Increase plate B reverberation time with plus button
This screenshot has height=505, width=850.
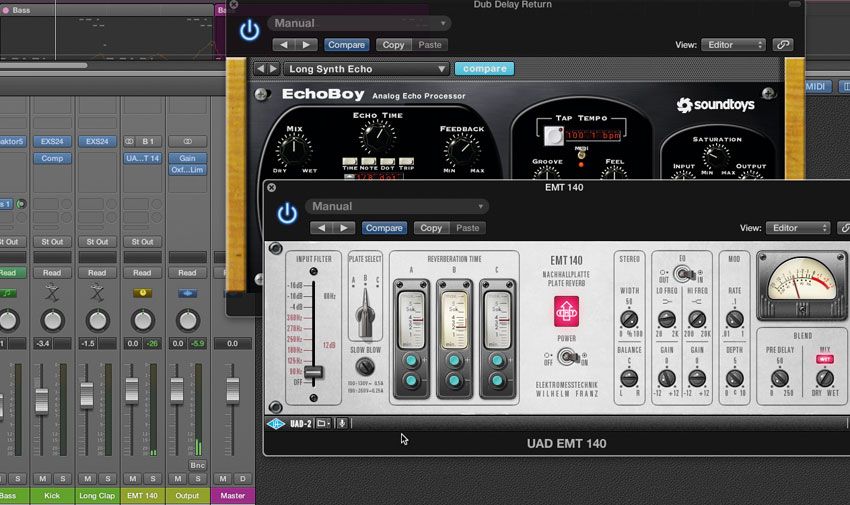[x=454, y=360]
